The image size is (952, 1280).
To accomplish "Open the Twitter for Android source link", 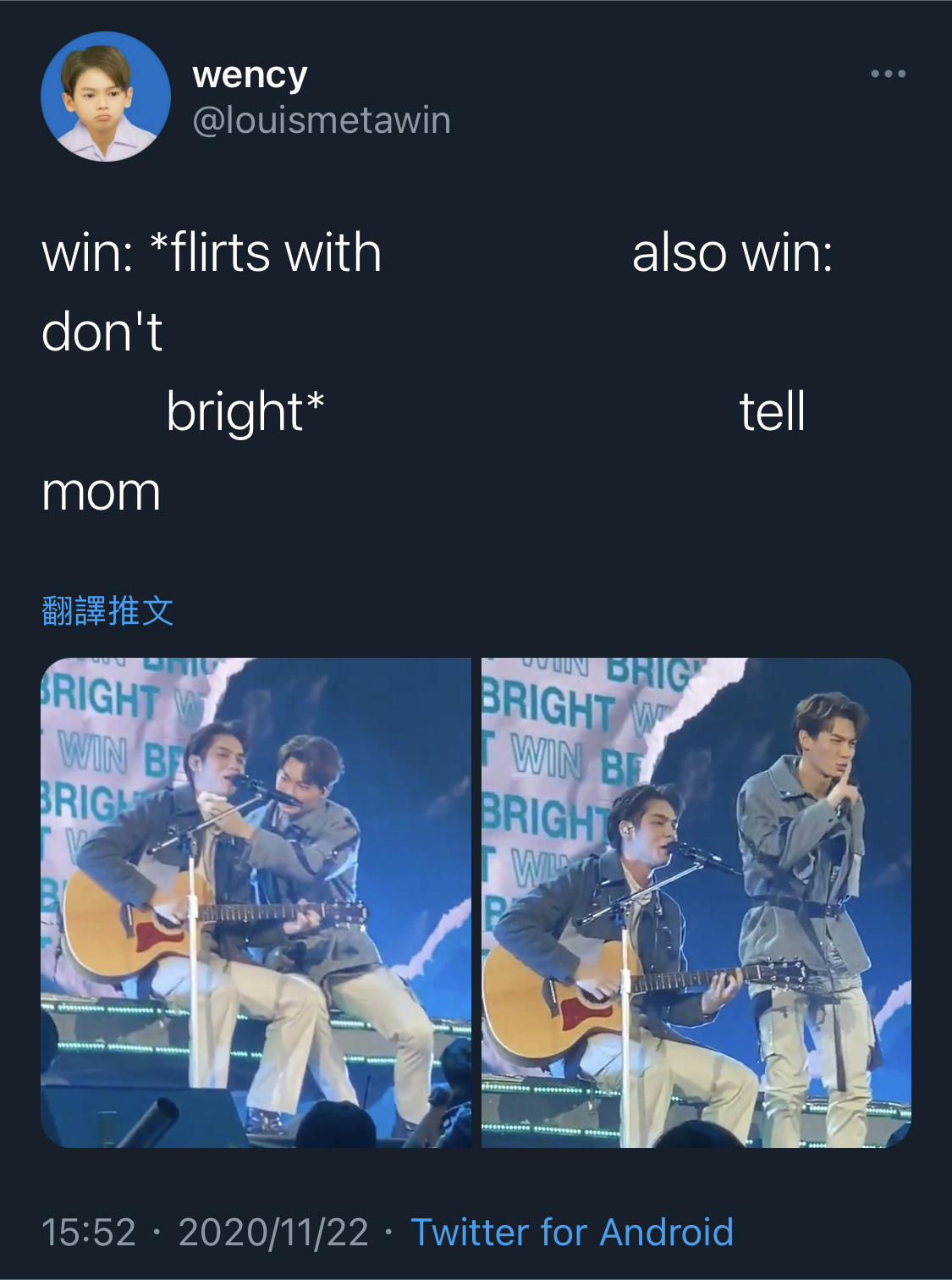I will pos(572,1232).
